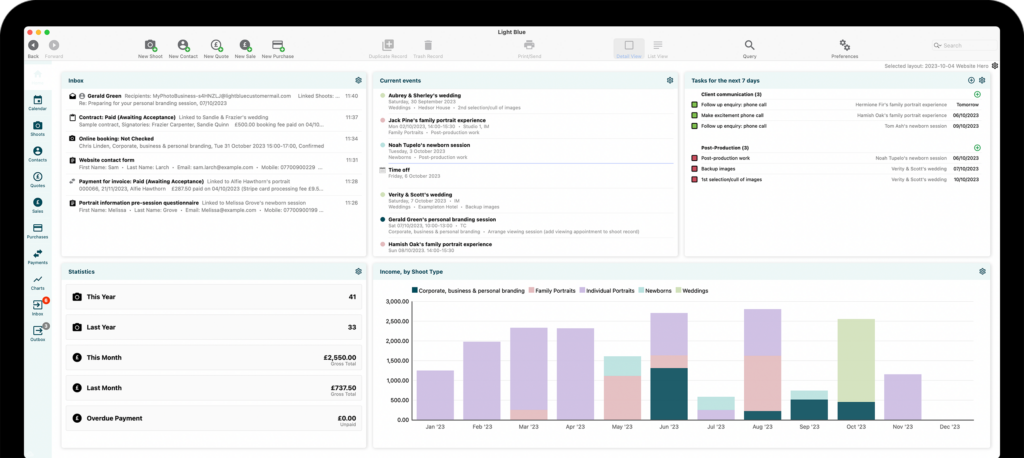1024x458 pixels.
Task: Click the Jan '23 income bar
Action: point(435,395)
